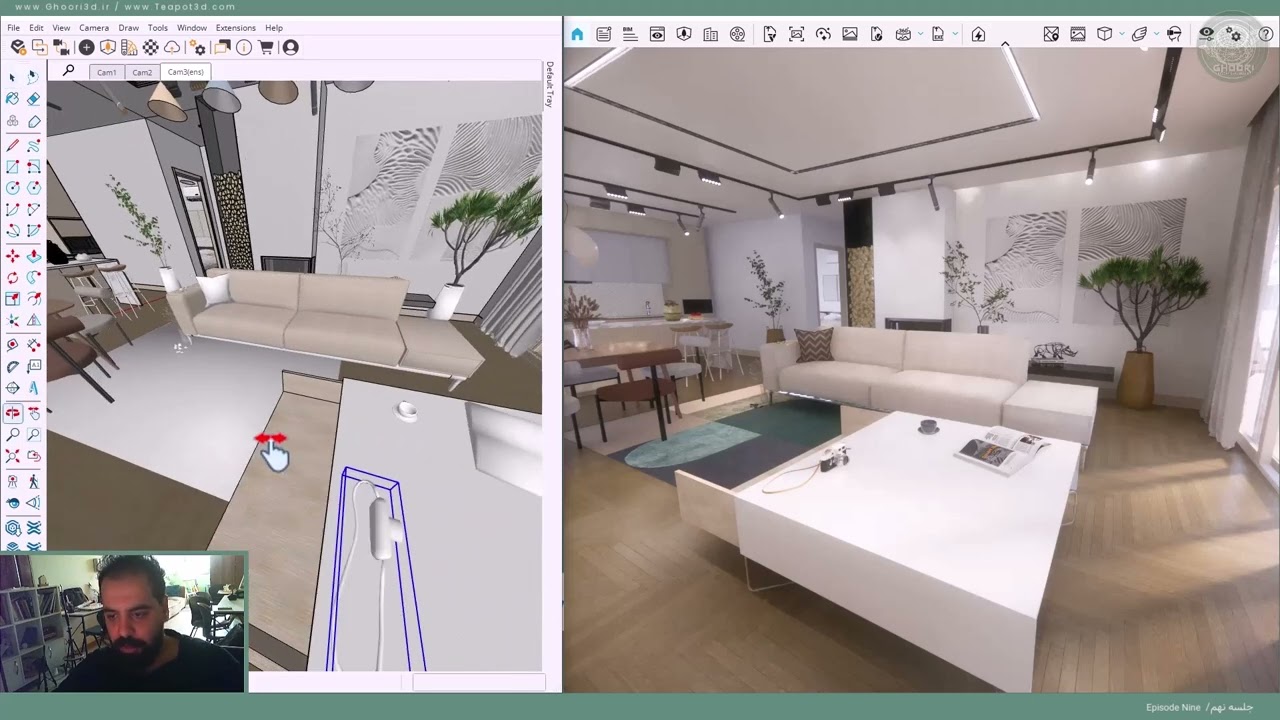The image size is (1280, 720).
Task: Activate the Look Around eye tool
Action: click(x=12, y=503)
